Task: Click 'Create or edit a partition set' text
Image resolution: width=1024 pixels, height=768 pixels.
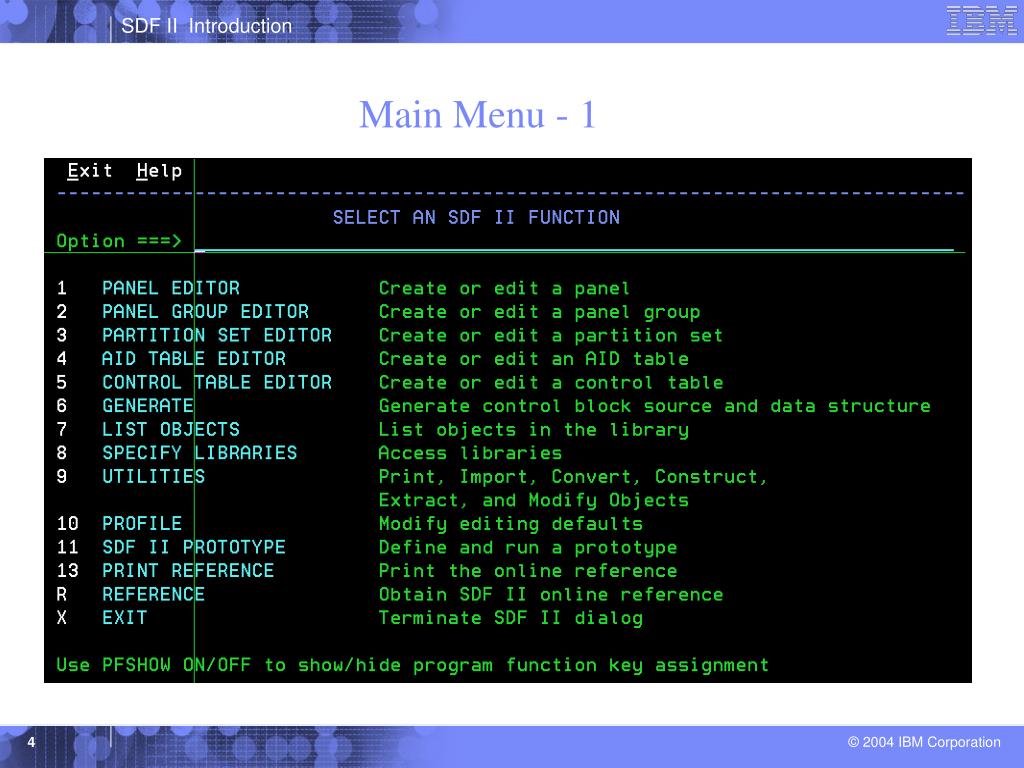Action: coord(551,336)
